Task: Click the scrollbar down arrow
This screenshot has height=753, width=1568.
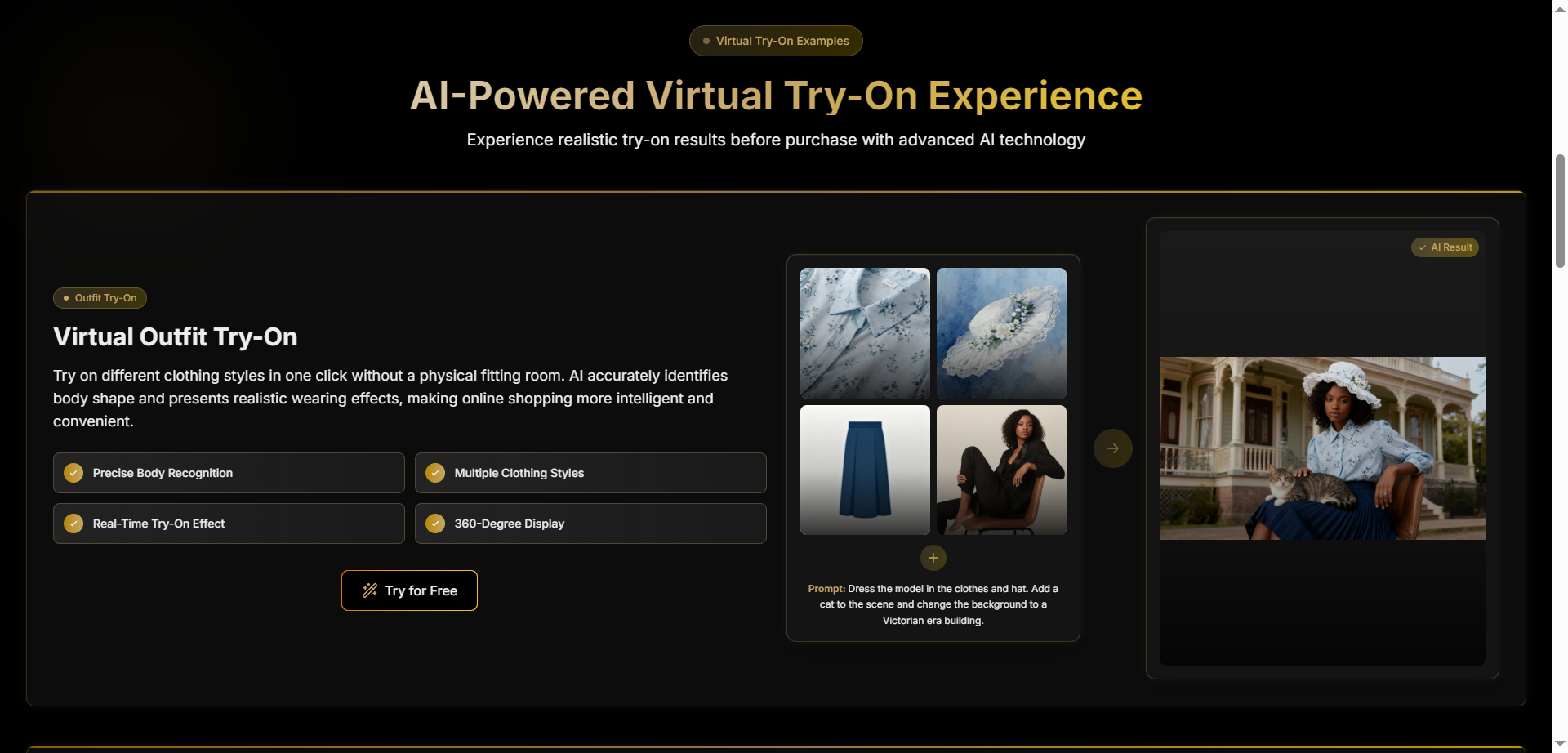Action: [x=1560, y=744]
